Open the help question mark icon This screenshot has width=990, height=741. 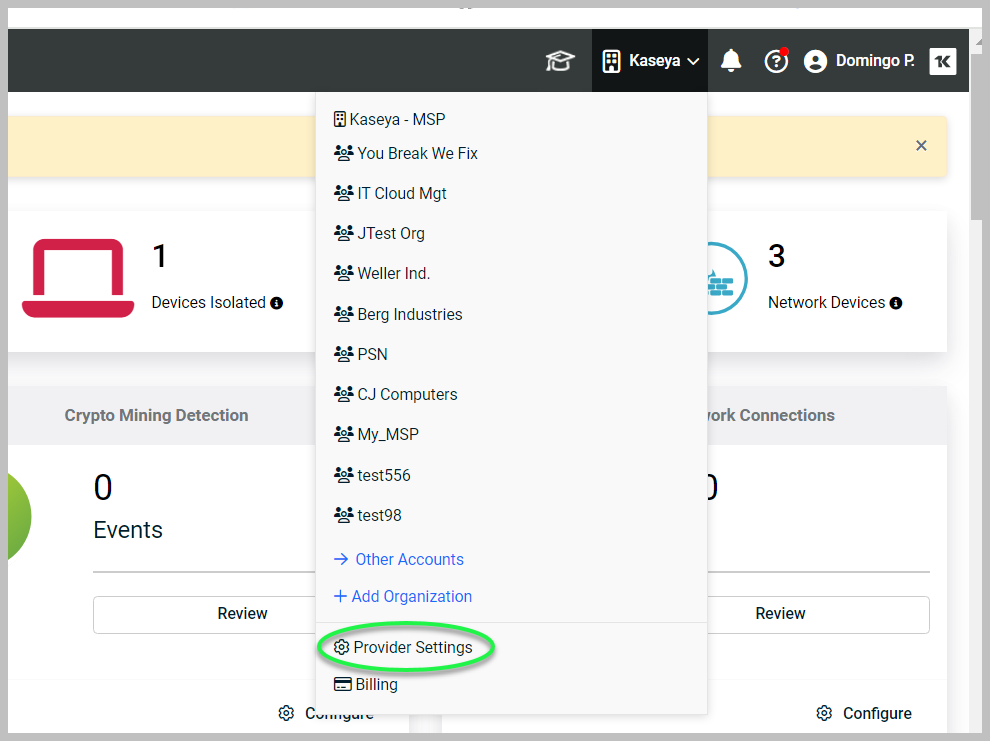[776, 61]
